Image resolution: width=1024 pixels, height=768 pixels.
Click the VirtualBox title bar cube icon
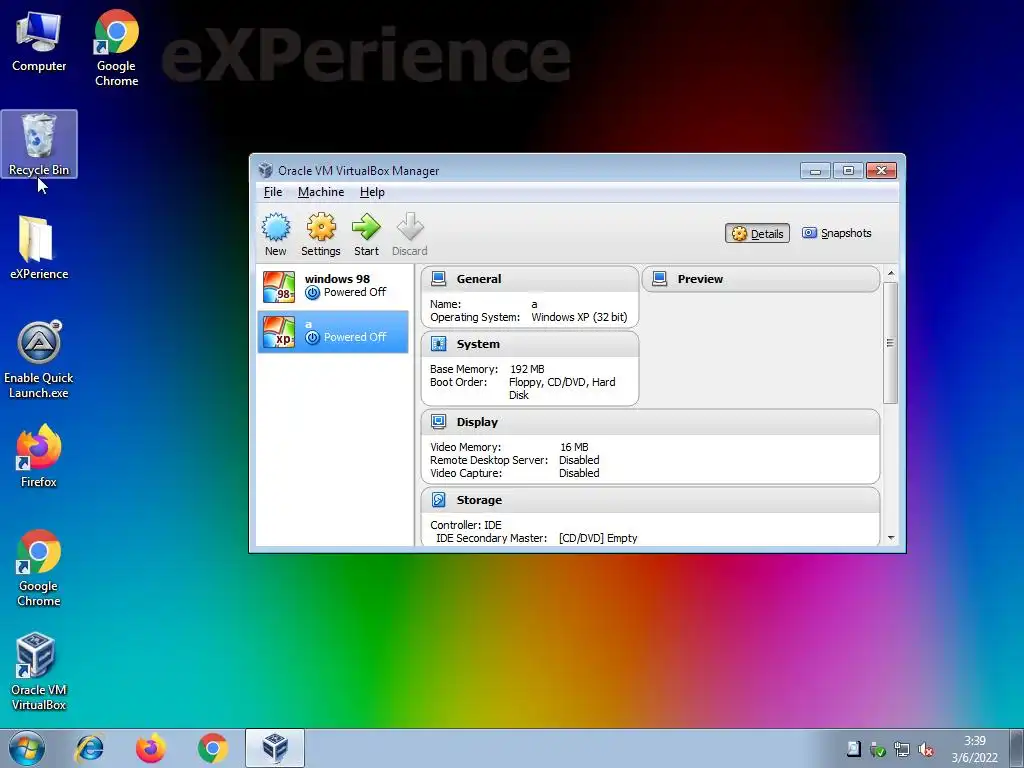[x=265, y=170]
